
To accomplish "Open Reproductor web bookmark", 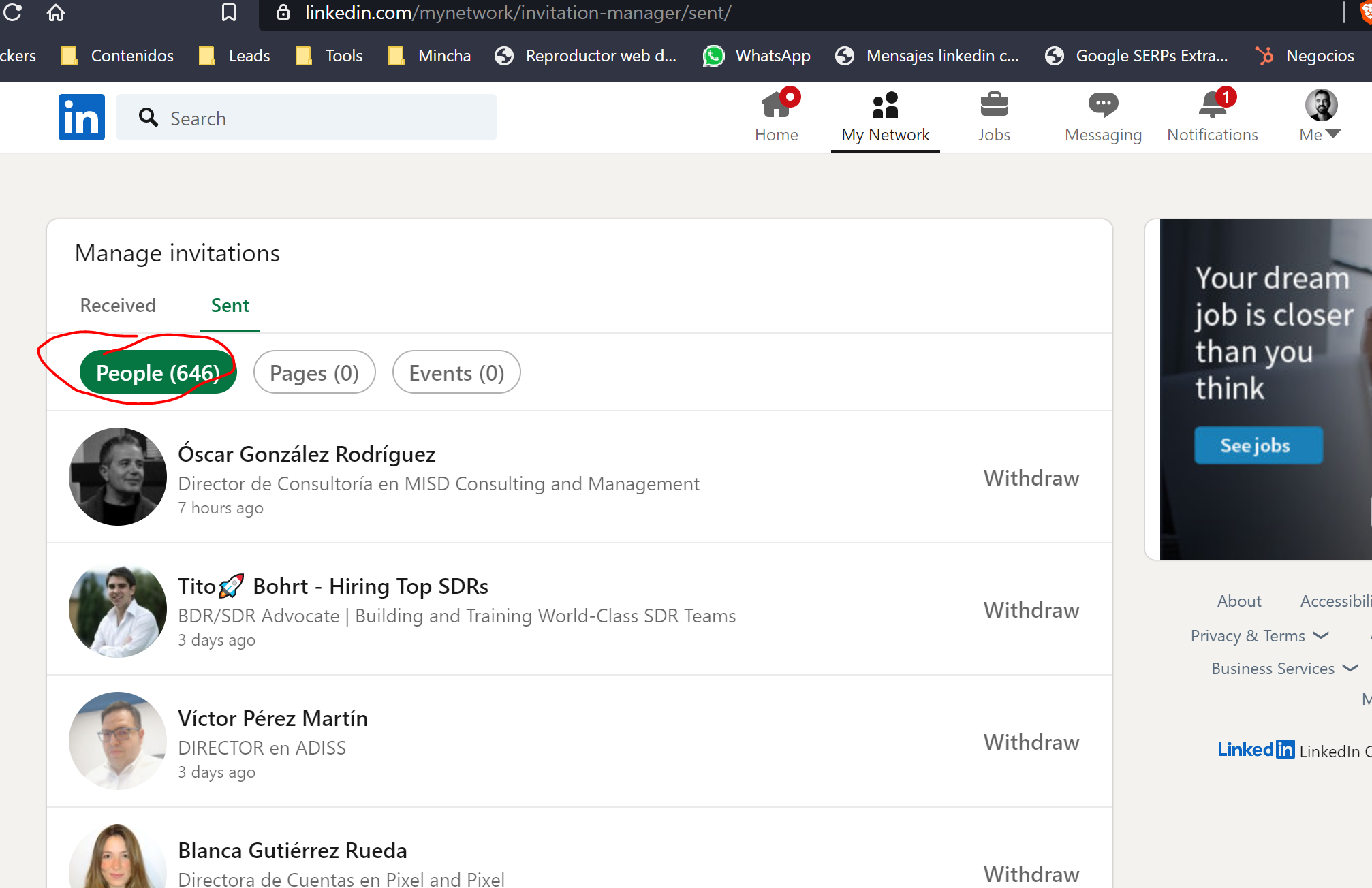I will [x=586, y=56].
